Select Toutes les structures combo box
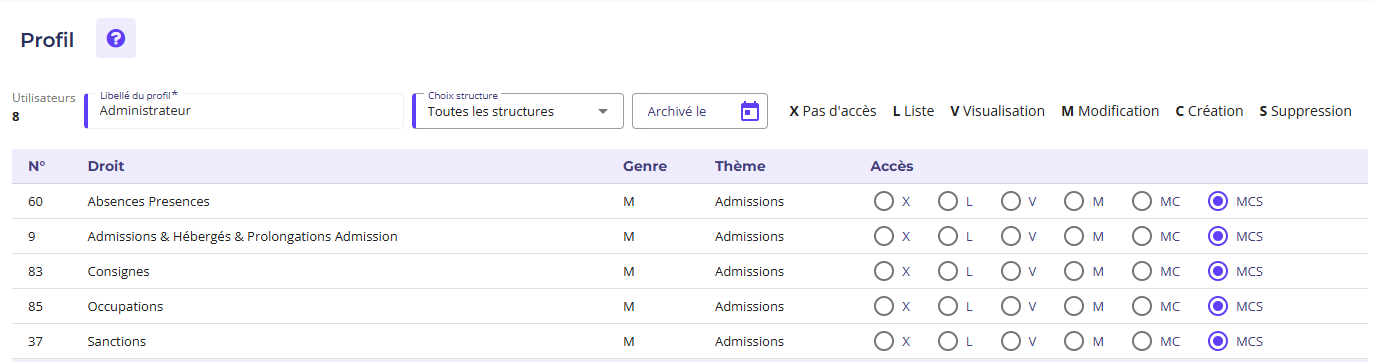 pyautogui.click(x=518, y=111)
